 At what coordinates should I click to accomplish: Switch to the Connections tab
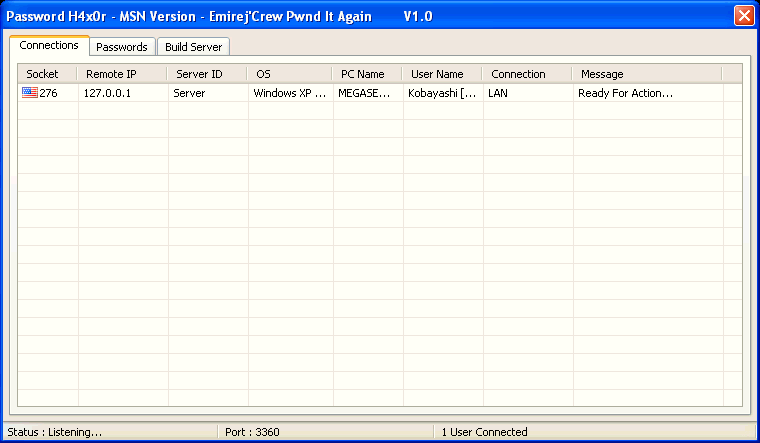pos(49,46)
